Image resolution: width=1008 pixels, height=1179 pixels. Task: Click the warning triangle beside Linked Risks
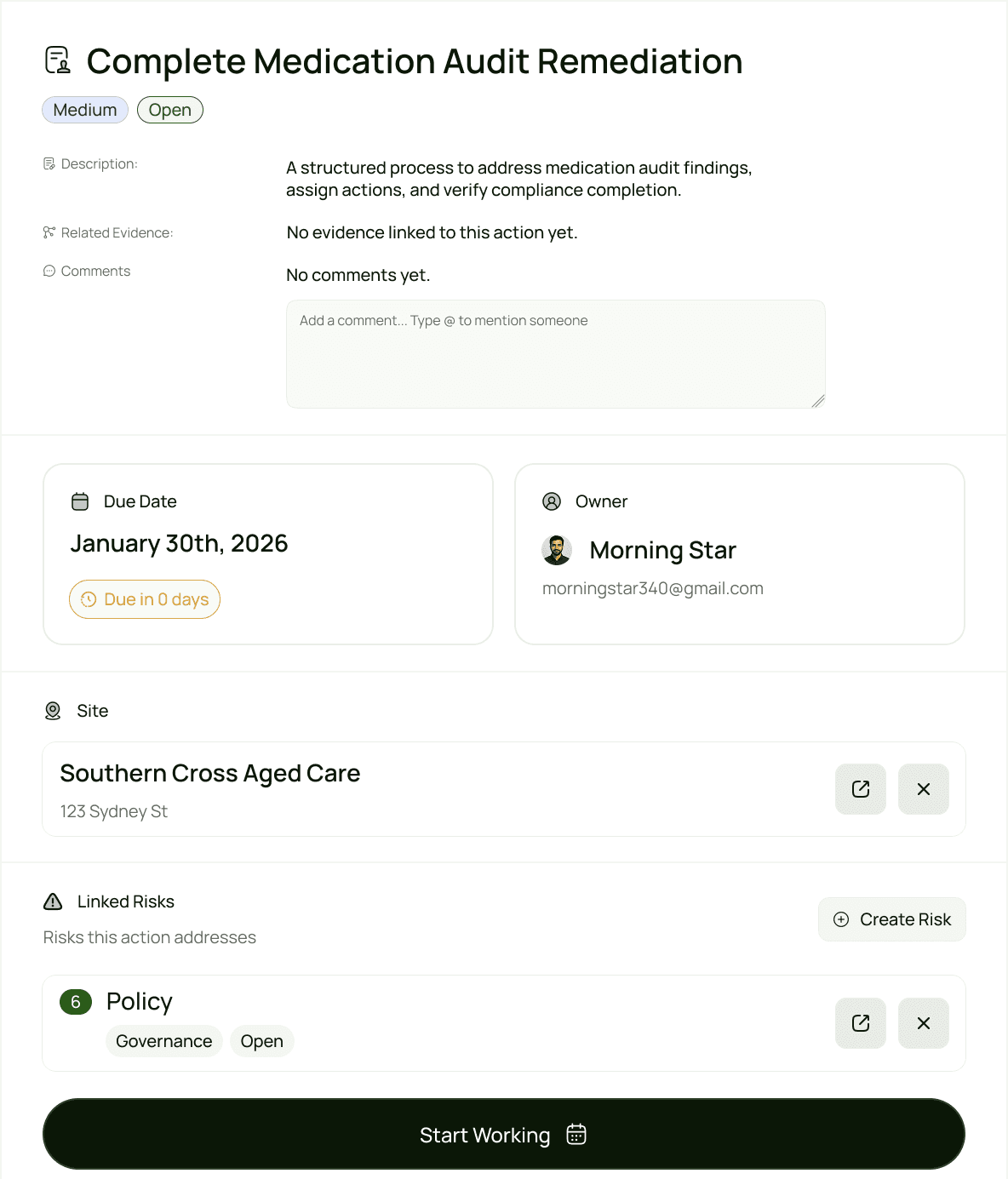(x=54, y=901)
